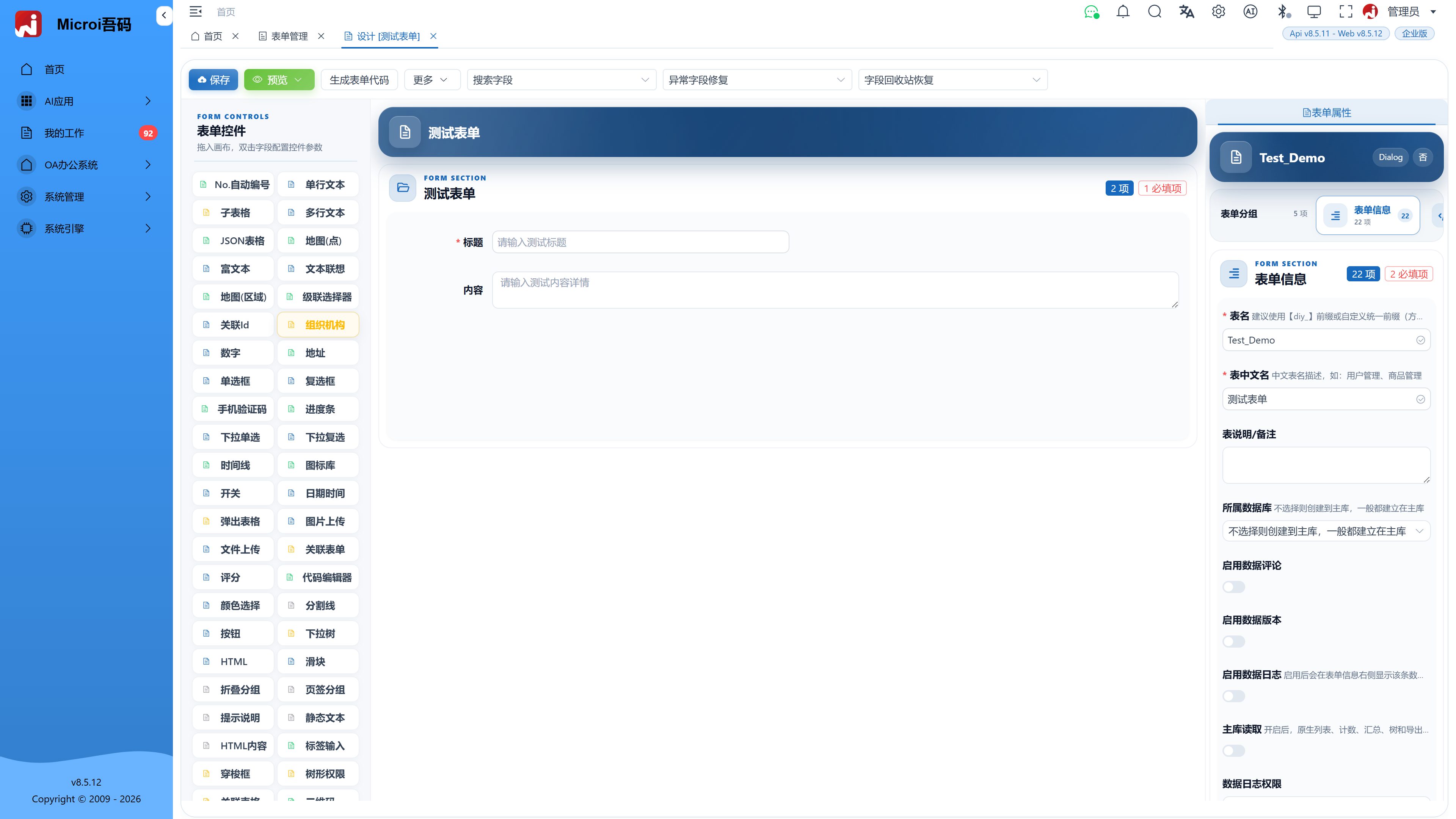Open the settings gear icon in header

click(1218, 12)
